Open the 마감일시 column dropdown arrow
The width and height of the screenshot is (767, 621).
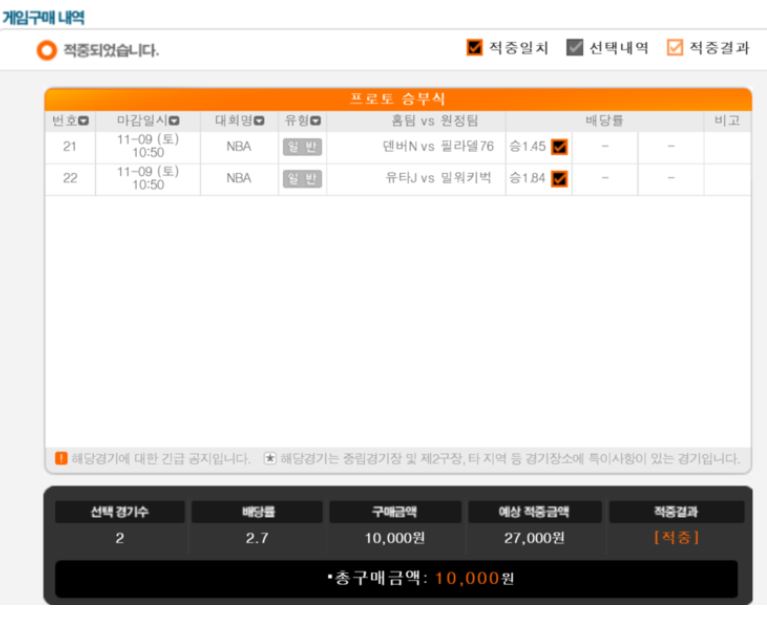174,120
